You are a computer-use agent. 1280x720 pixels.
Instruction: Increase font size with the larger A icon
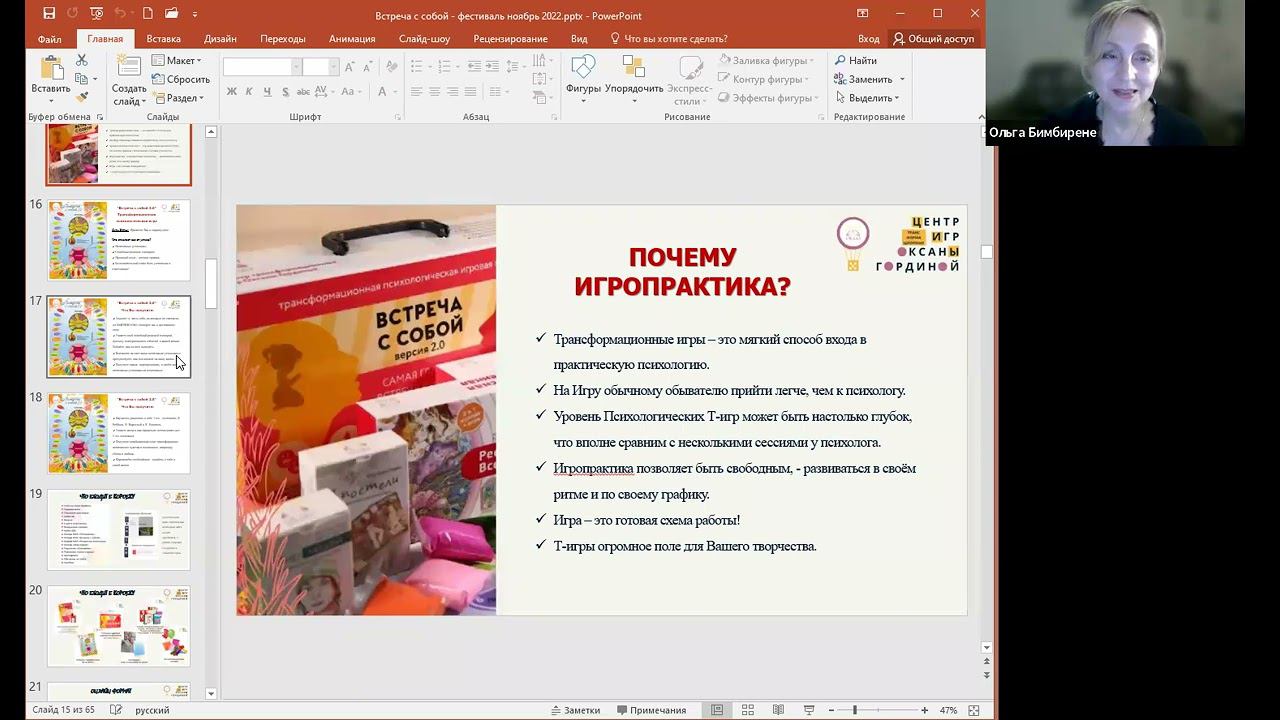tap(351, 67)
